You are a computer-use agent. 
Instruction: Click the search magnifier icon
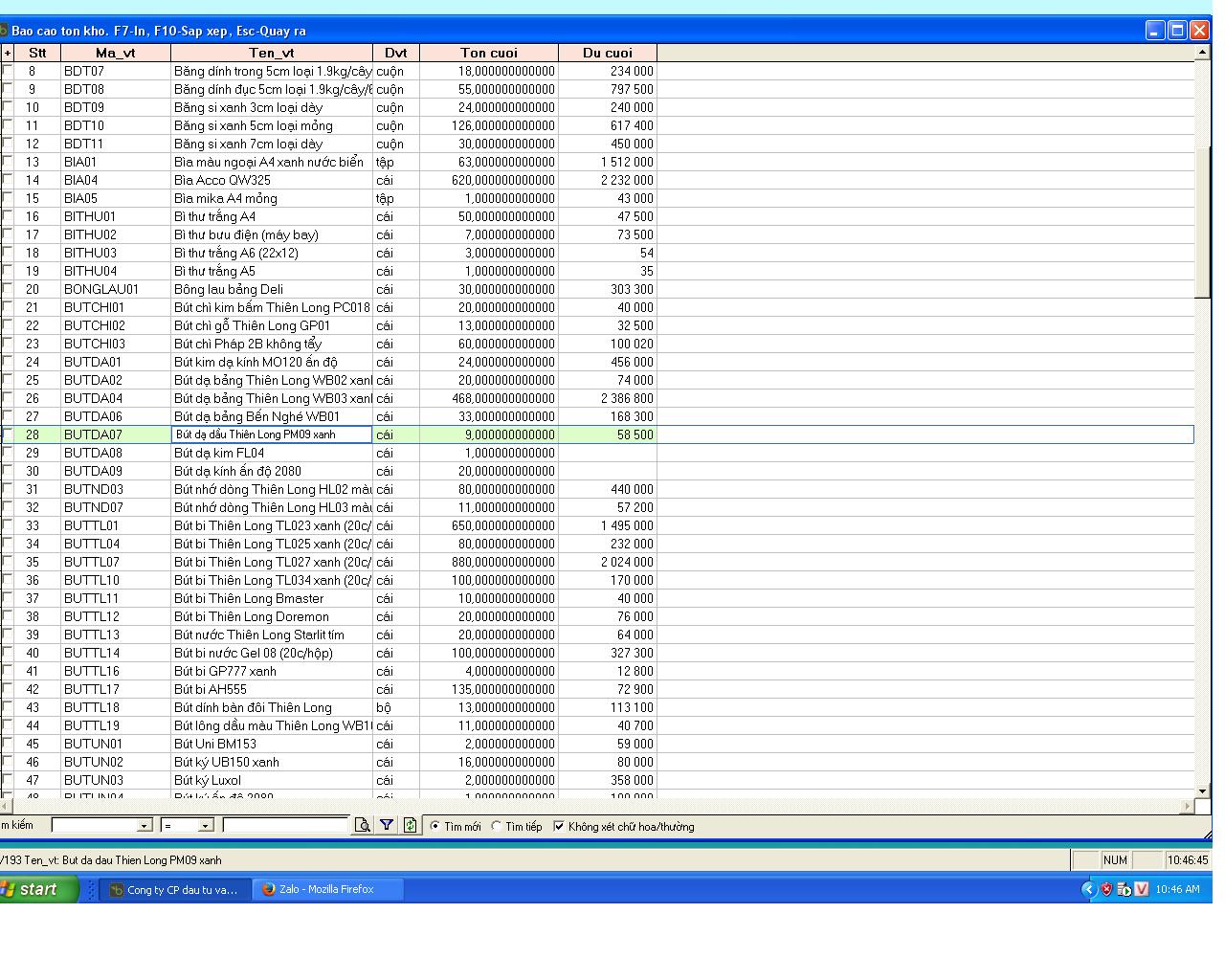pyautogui.click(x=363, y=825)
